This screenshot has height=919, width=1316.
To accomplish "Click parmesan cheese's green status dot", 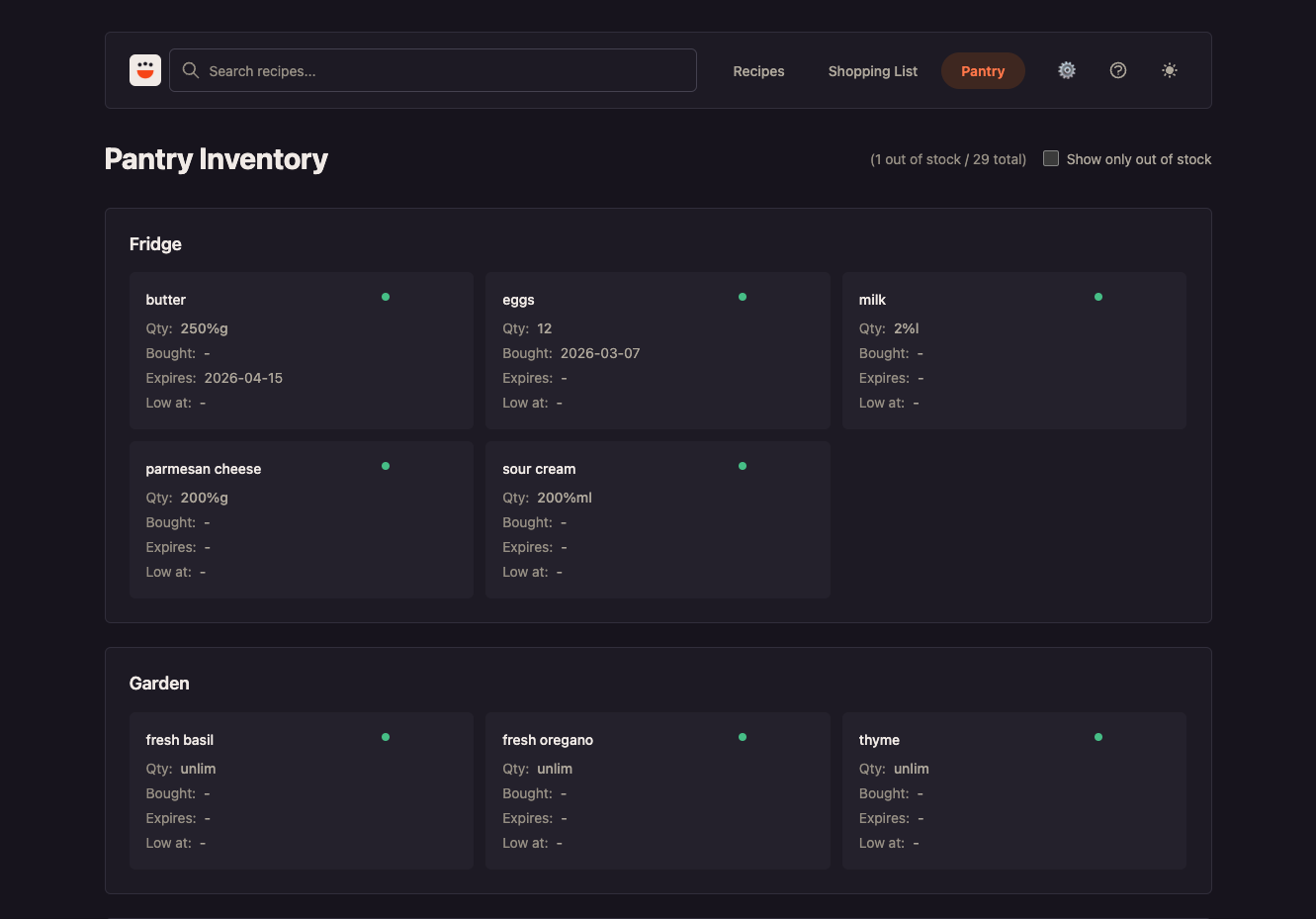I will (x=386, y=466).
